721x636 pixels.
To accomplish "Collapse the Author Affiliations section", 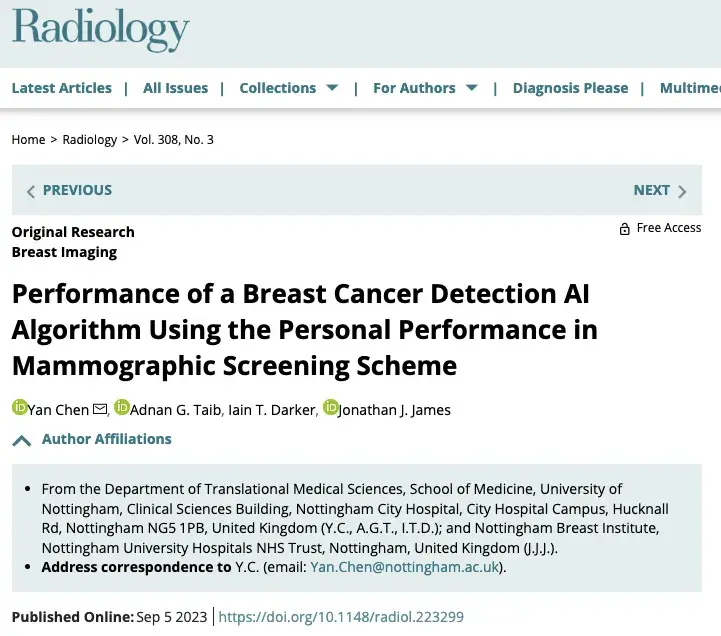I will coord(22,440).
